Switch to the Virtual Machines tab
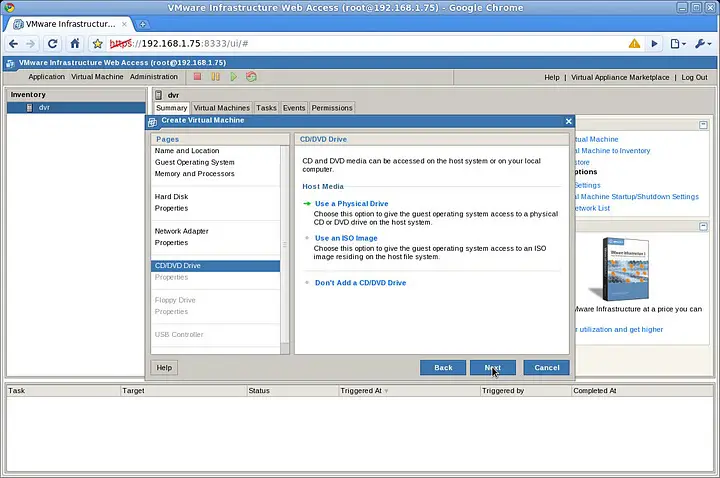720x478 pixels. 221,108
